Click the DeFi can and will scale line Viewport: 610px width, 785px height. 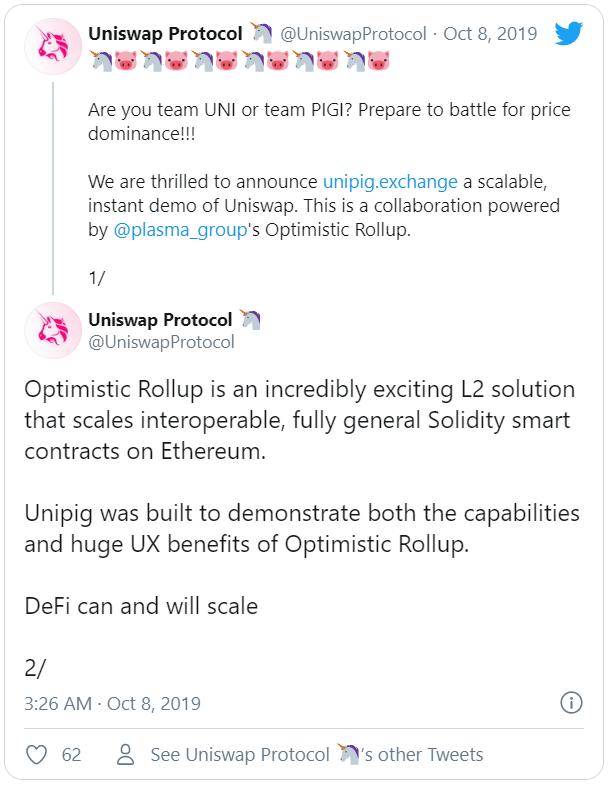coord(140,604)
